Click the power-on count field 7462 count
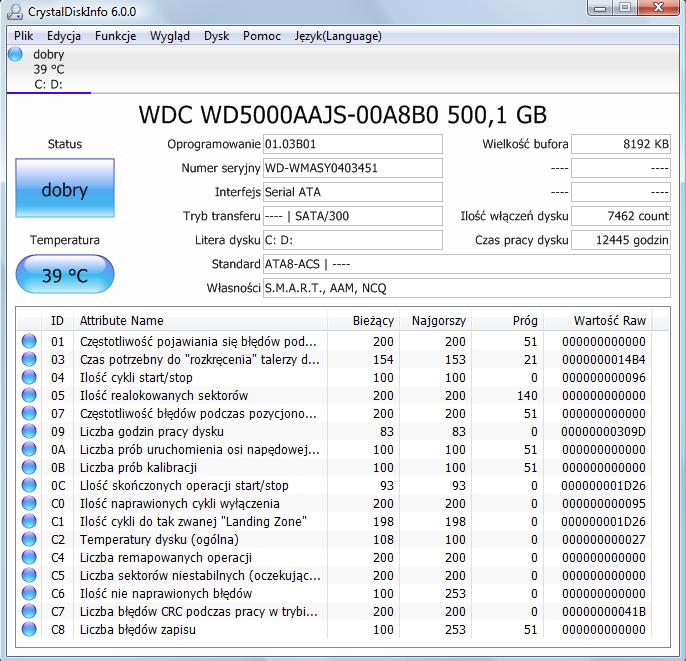Screen dimensions: 686x661 coord(621,216)
